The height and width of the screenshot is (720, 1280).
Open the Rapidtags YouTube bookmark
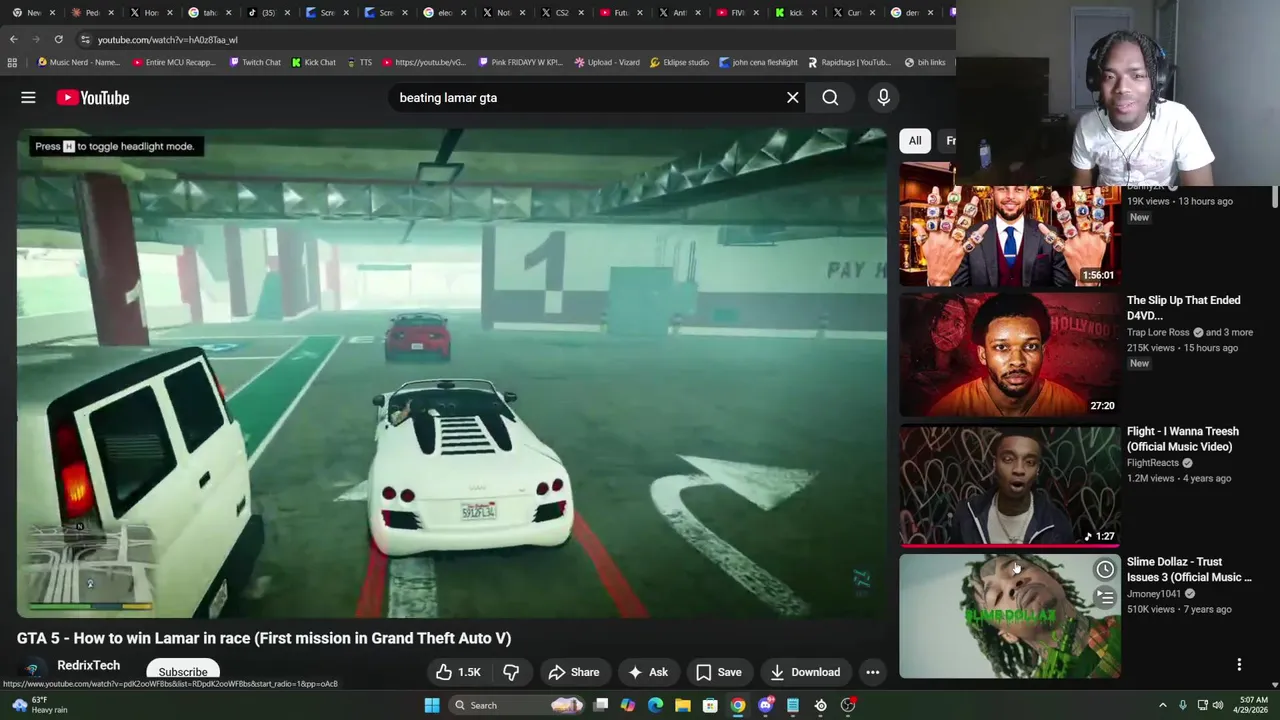850,62
